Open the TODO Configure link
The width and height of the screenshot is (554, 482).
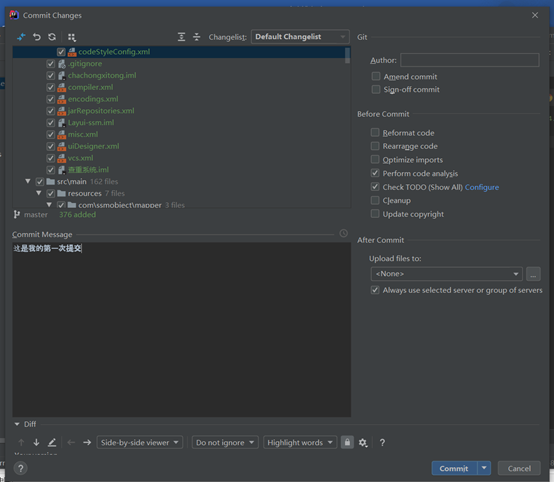[x=482, y=187]
